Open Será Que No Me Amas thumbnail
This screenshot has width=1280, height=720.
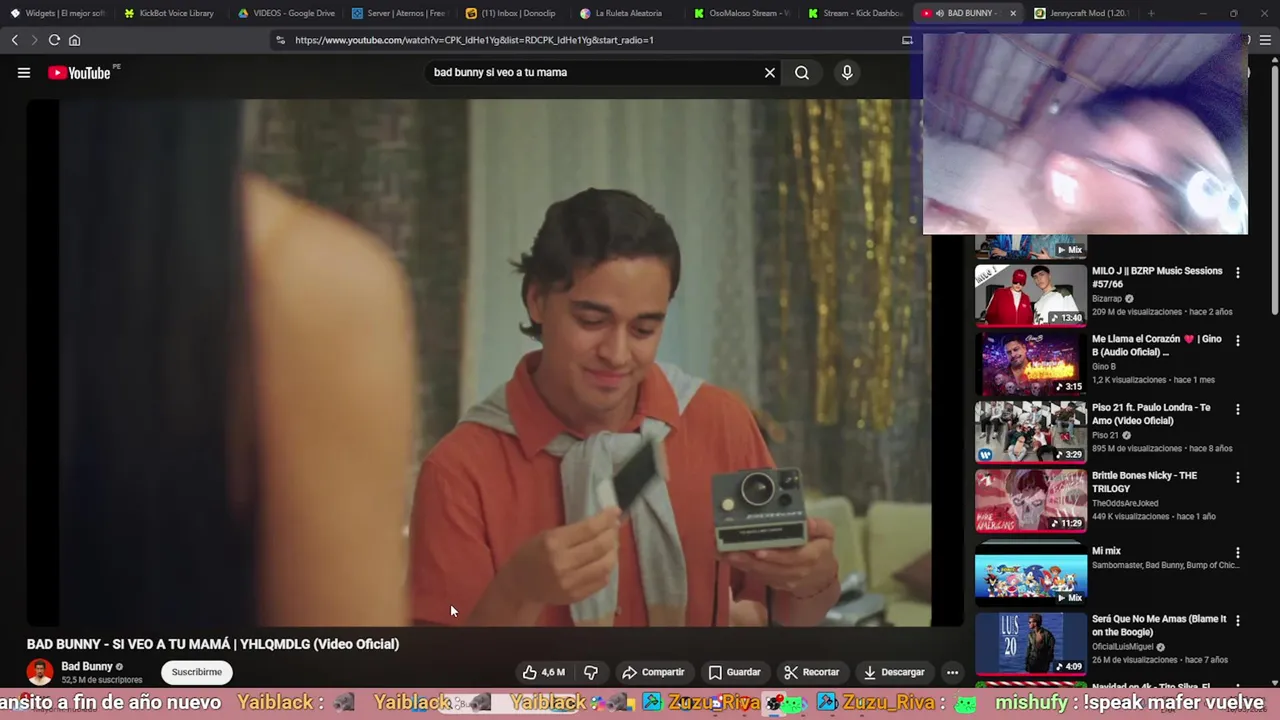pos(1031,643)
